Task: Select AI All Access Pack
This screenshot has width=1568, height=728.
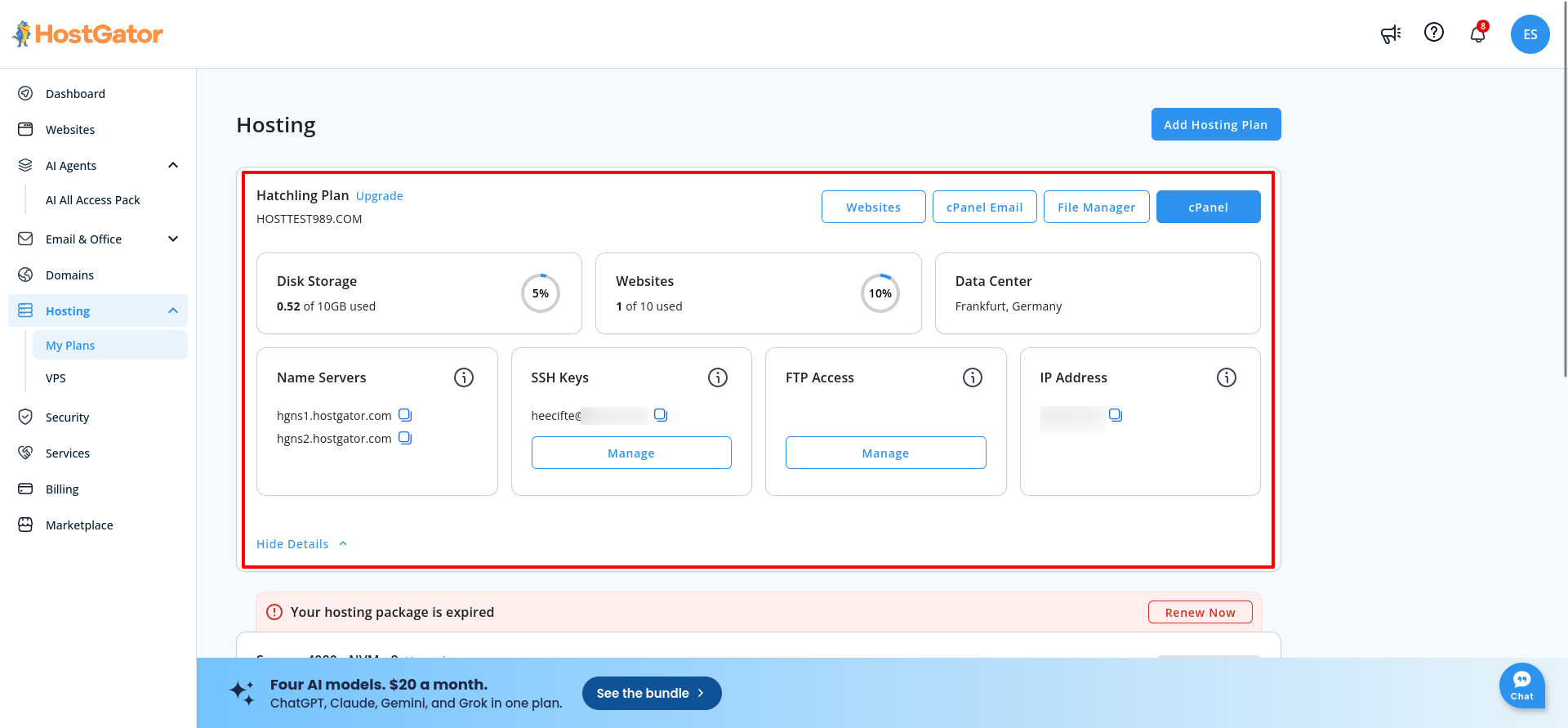Action: click(93, 200)
